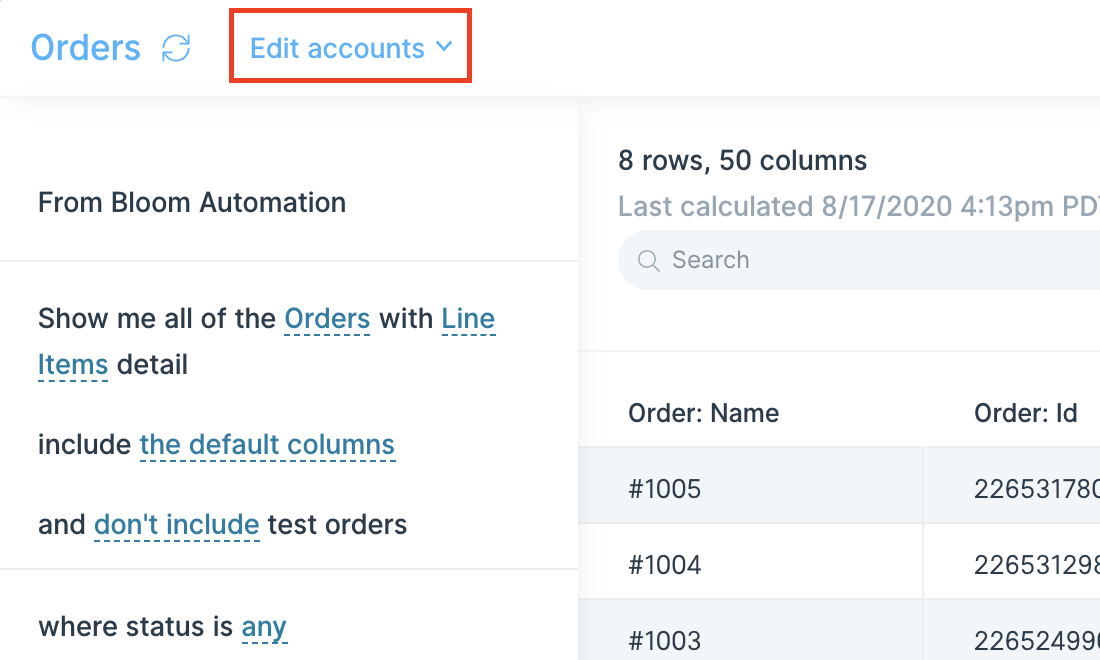This screenshot has height=660, width=1100.
Task: Click 'From Bloom Automation' account text
Action: [x=192, y=203]
